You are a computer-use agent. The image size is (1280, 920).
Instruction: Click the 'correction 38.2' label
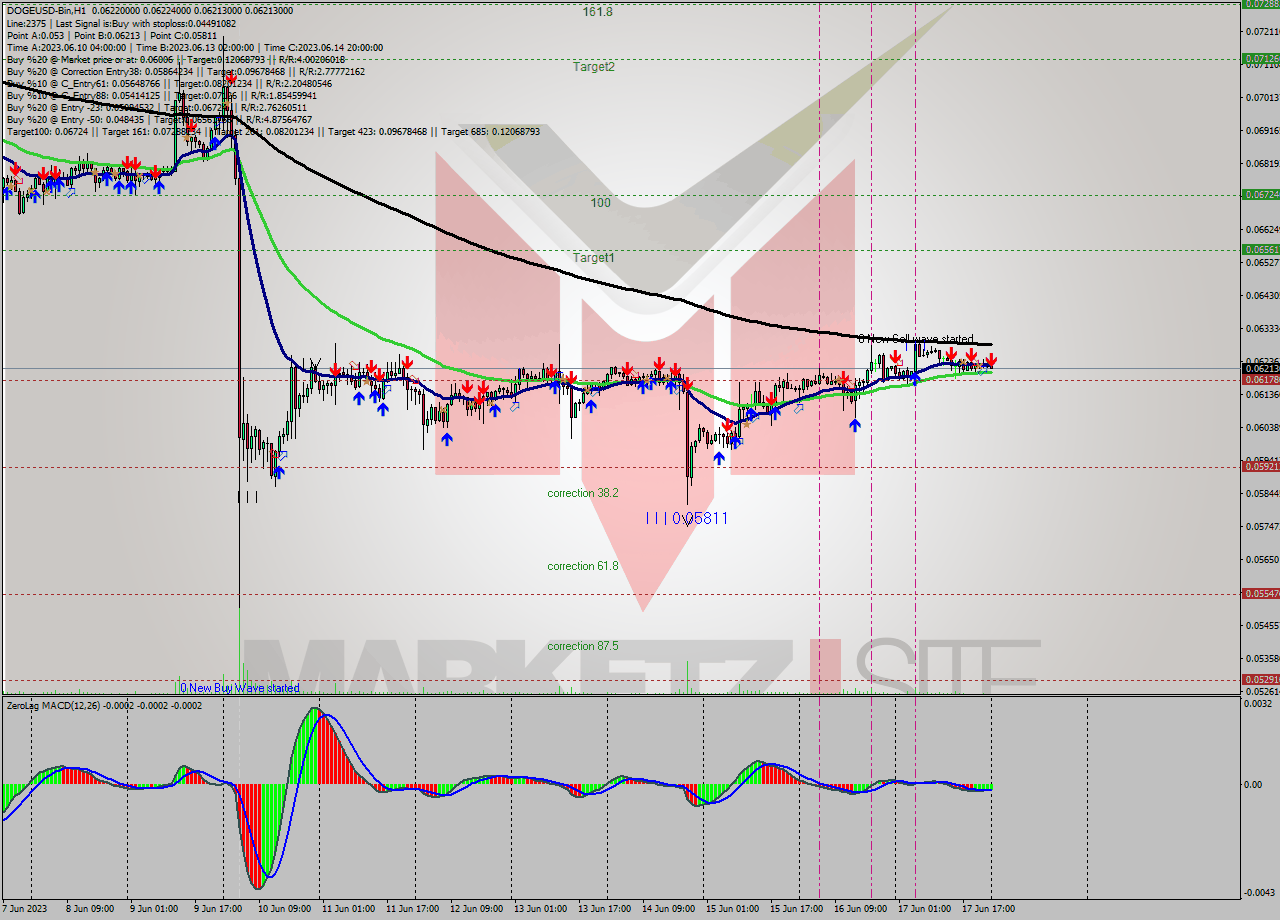(x=583, y=494)
